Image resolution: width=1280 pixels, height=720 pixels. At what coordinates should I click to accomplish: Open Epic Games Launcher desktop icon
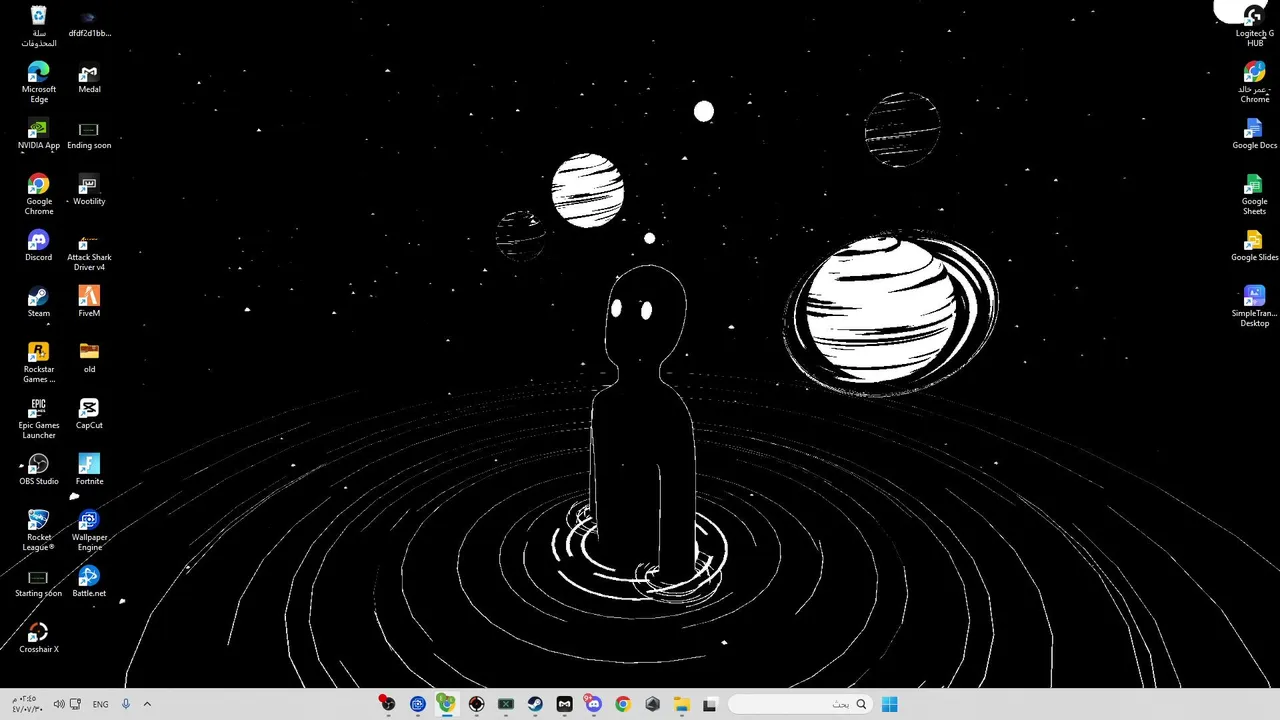pyautogui.click(x=39, y=418)
